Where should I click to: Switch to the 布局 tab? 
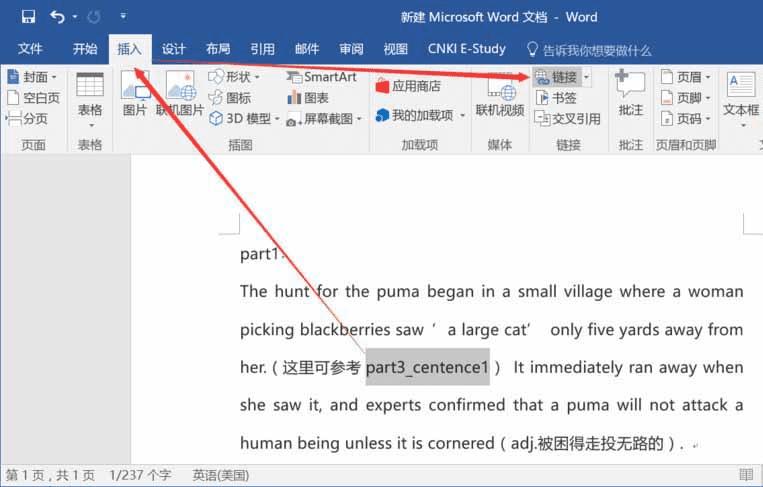218,49
